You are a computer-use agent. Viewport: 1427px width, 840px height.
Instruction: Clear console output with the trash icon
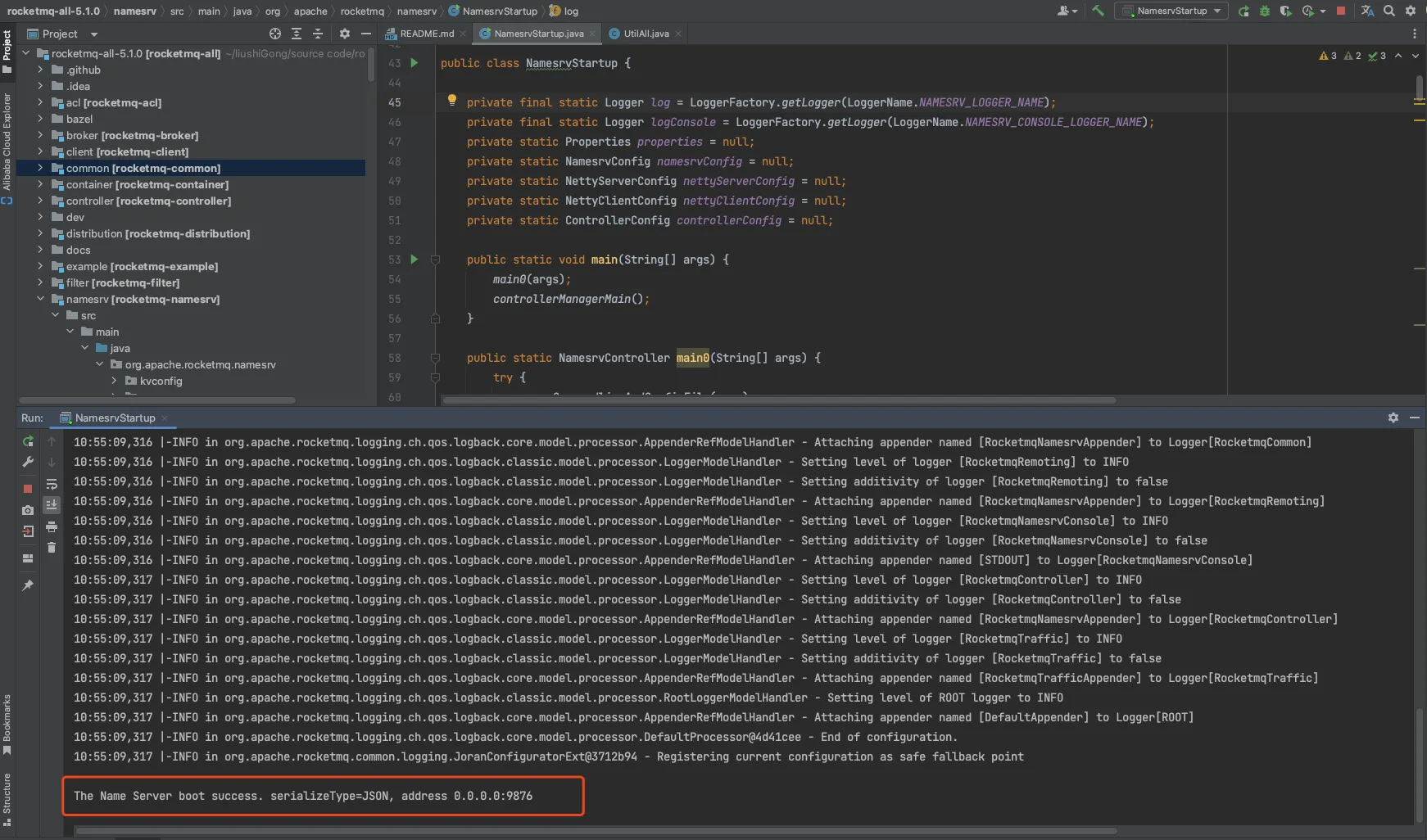(52, 548)
